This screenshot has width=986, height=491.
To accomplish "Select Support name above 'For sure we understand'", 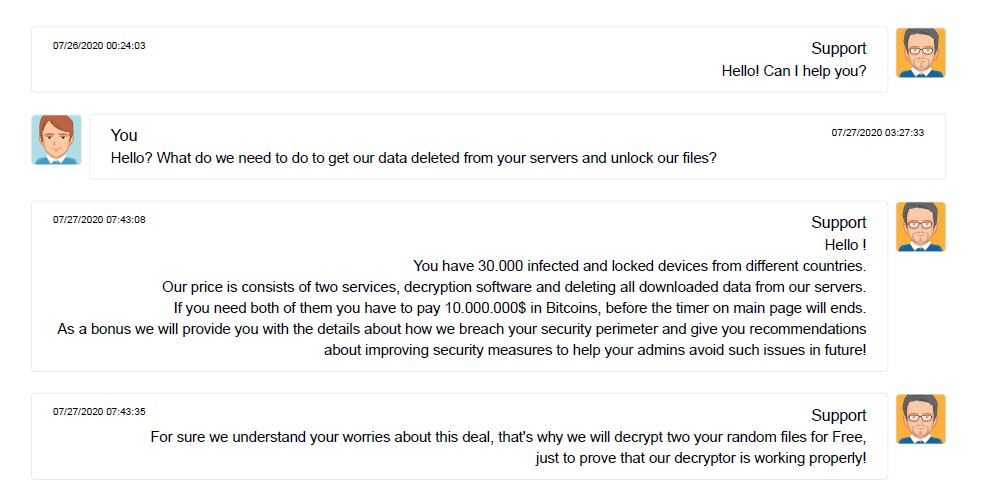I will point(838,416).
